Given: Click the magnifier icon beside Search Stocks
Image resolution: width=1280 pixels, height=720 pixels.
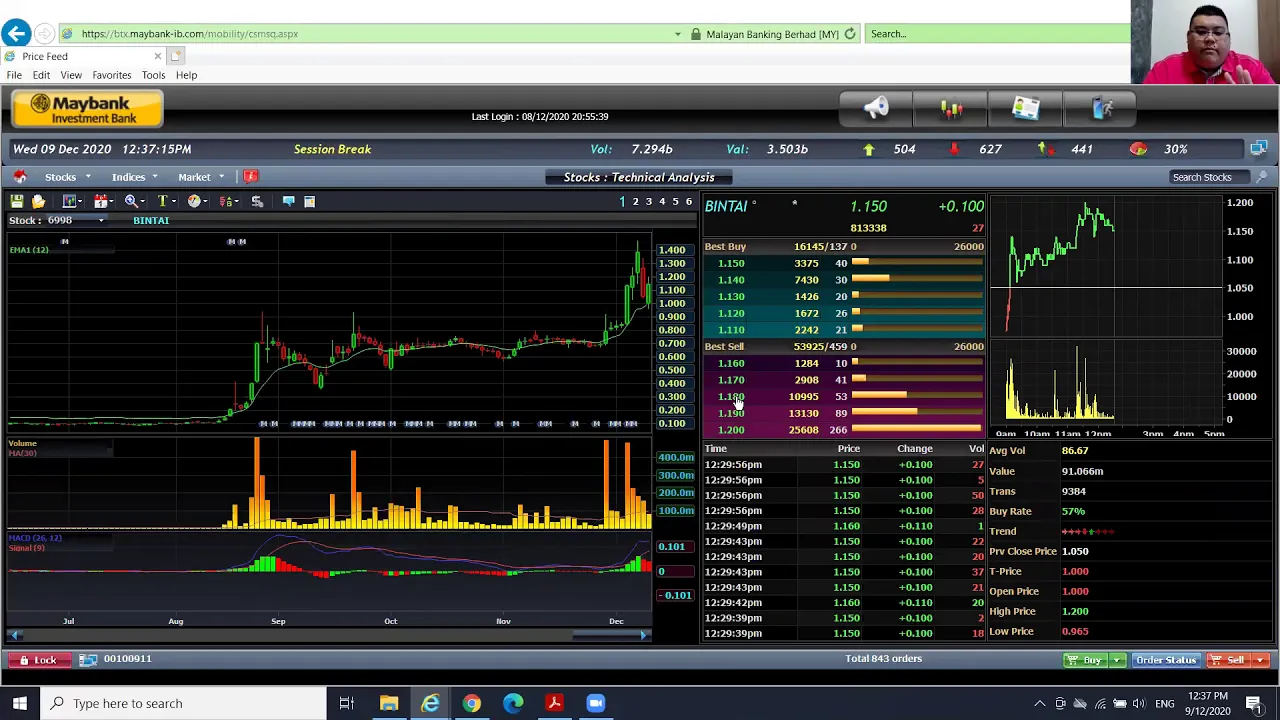Looking at the screenshot, I should point(1261,177).
